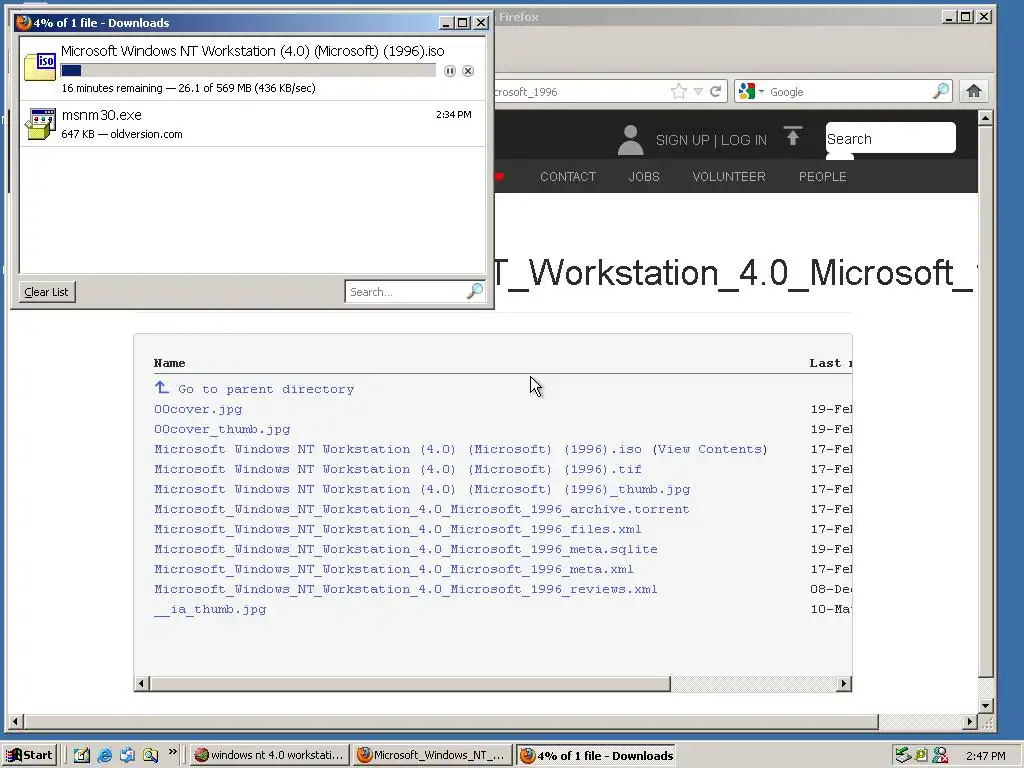Open the search engine dropdown next to Google
The width and height of the screenshot is (1024, 768).
click(x=761, y=92)
